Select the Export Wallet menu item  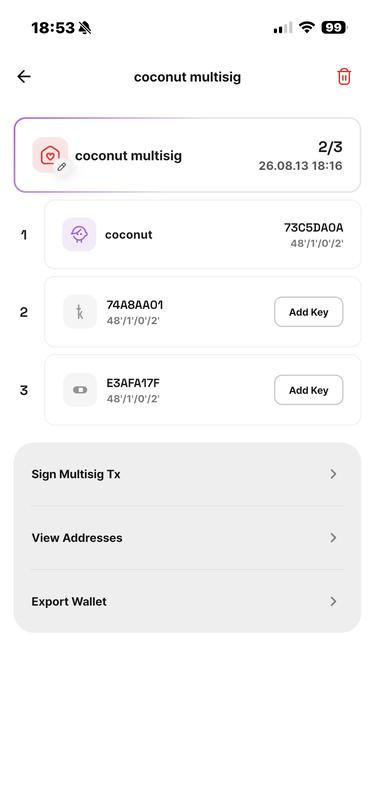pyautogui.click(x=188, y=601)
